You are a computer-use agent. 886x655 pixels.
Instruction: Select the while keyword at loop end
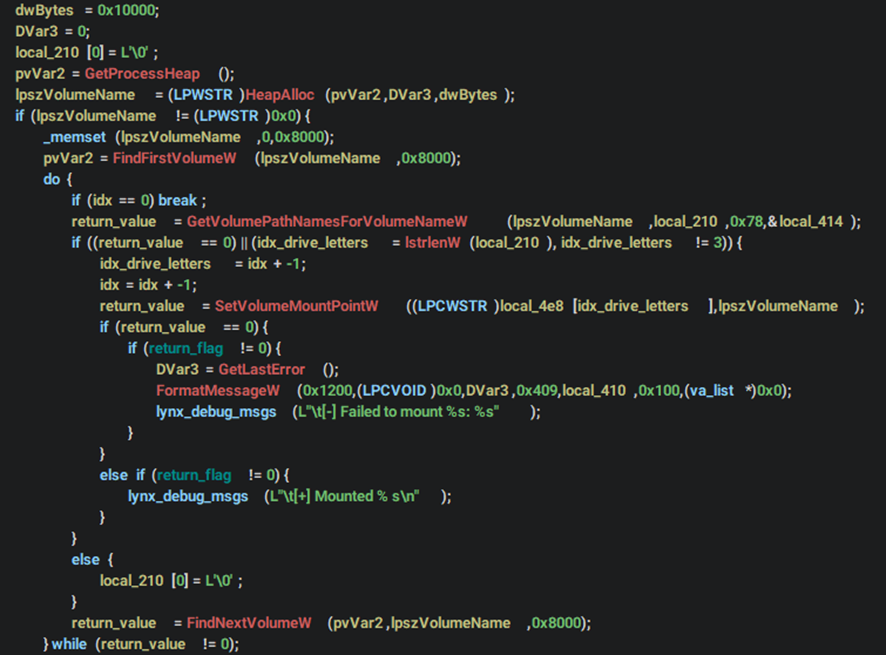pyautogui.click(x=69, y=644)
